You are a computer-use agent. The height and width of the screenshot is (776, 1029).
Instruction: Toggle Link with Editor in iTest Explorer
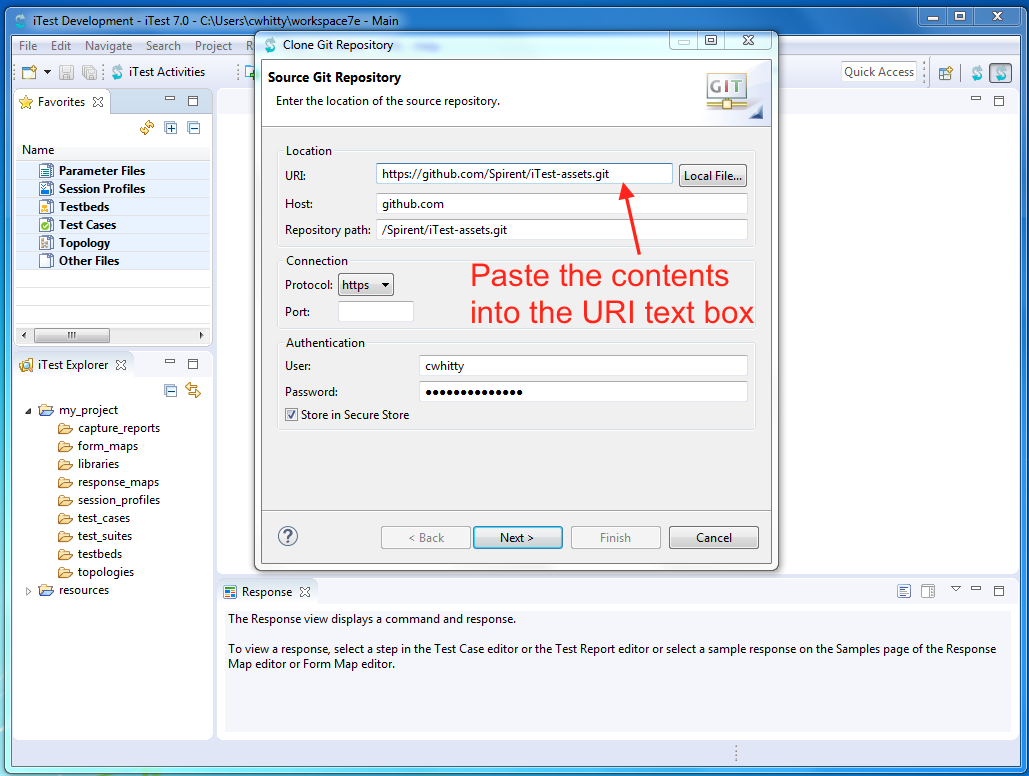click(x=193, y=391)
